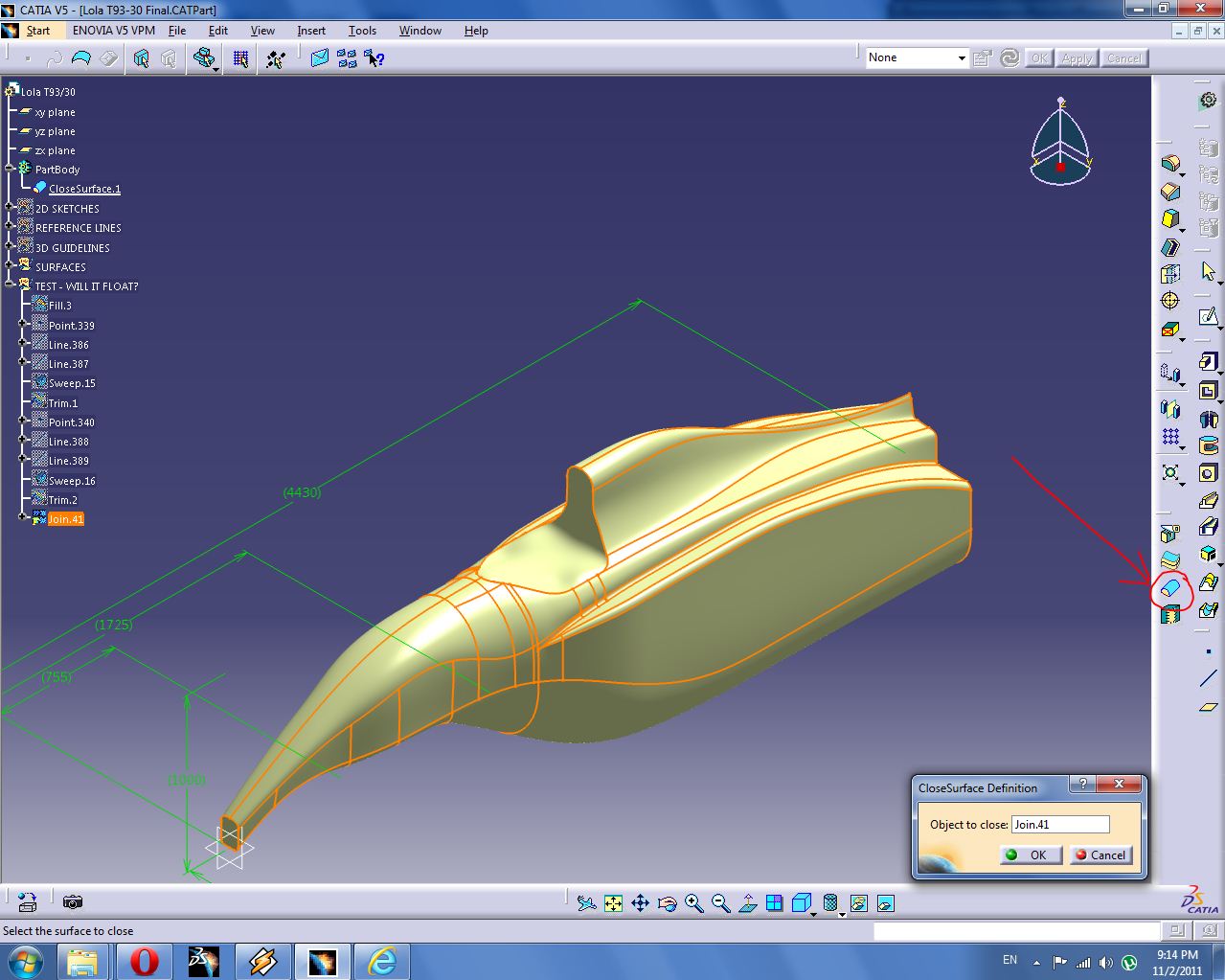Pick the Thickness tool
Screen dimensions: 1225x980
pyautogui.click(x=1170, y=274)
